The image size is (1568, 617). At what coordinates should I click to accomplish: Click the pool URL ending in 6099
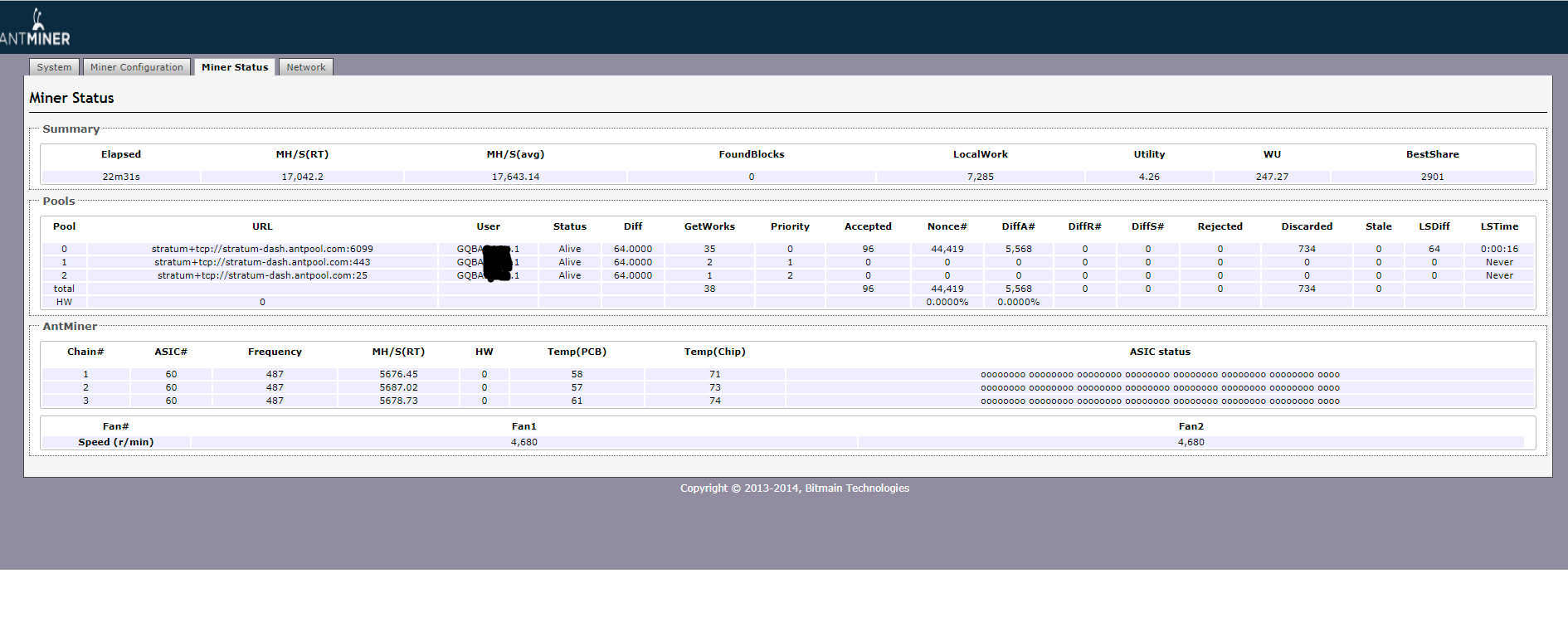262,249
